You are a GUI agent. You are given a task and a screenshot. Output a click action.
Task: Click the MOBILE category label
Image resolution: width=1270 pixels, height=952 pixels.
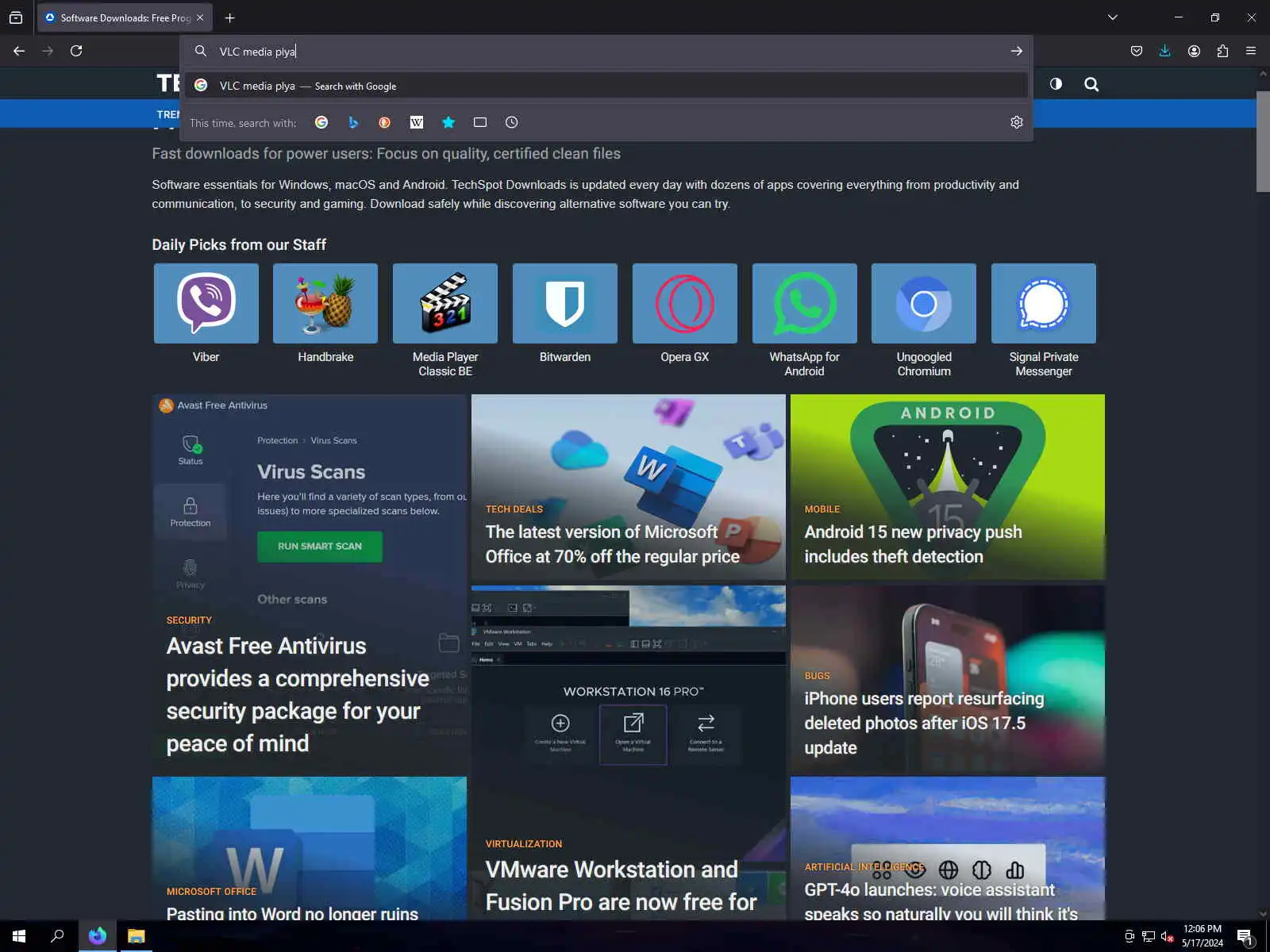[822, 509]
